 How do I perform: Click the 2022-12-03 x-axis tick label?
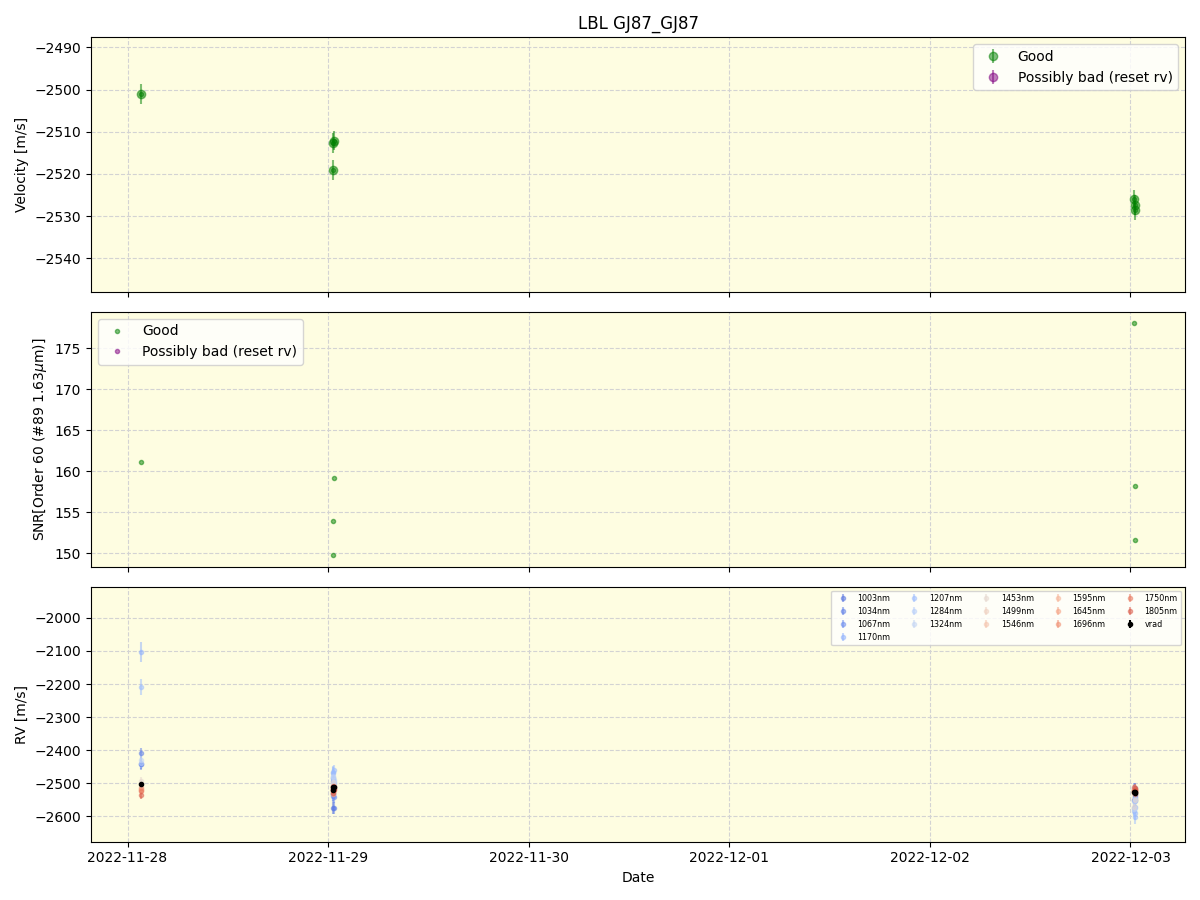click(x=1130, y=857)
